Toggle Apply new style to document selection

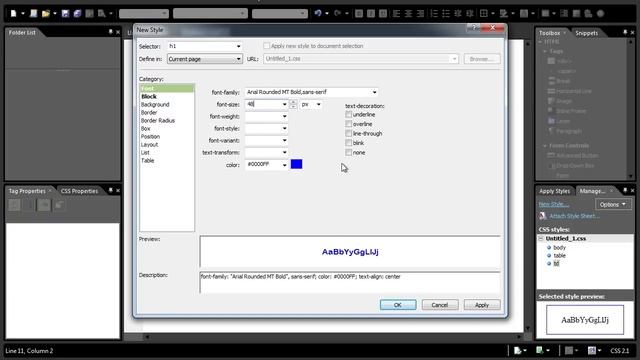click(267, 46)
